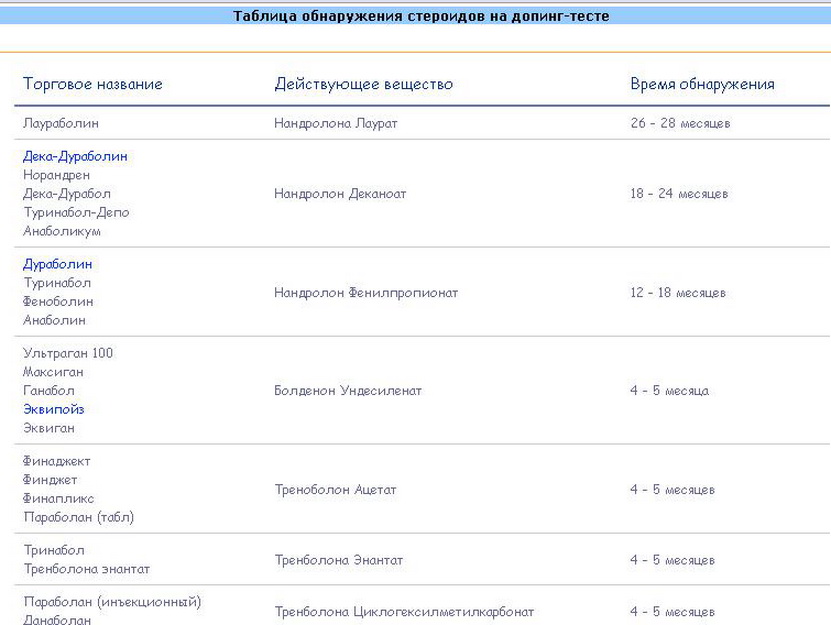Viewport: 831px width, 625px height.
Task: Select Параболан (табл) trade name
Action: (x=78, y=517)
